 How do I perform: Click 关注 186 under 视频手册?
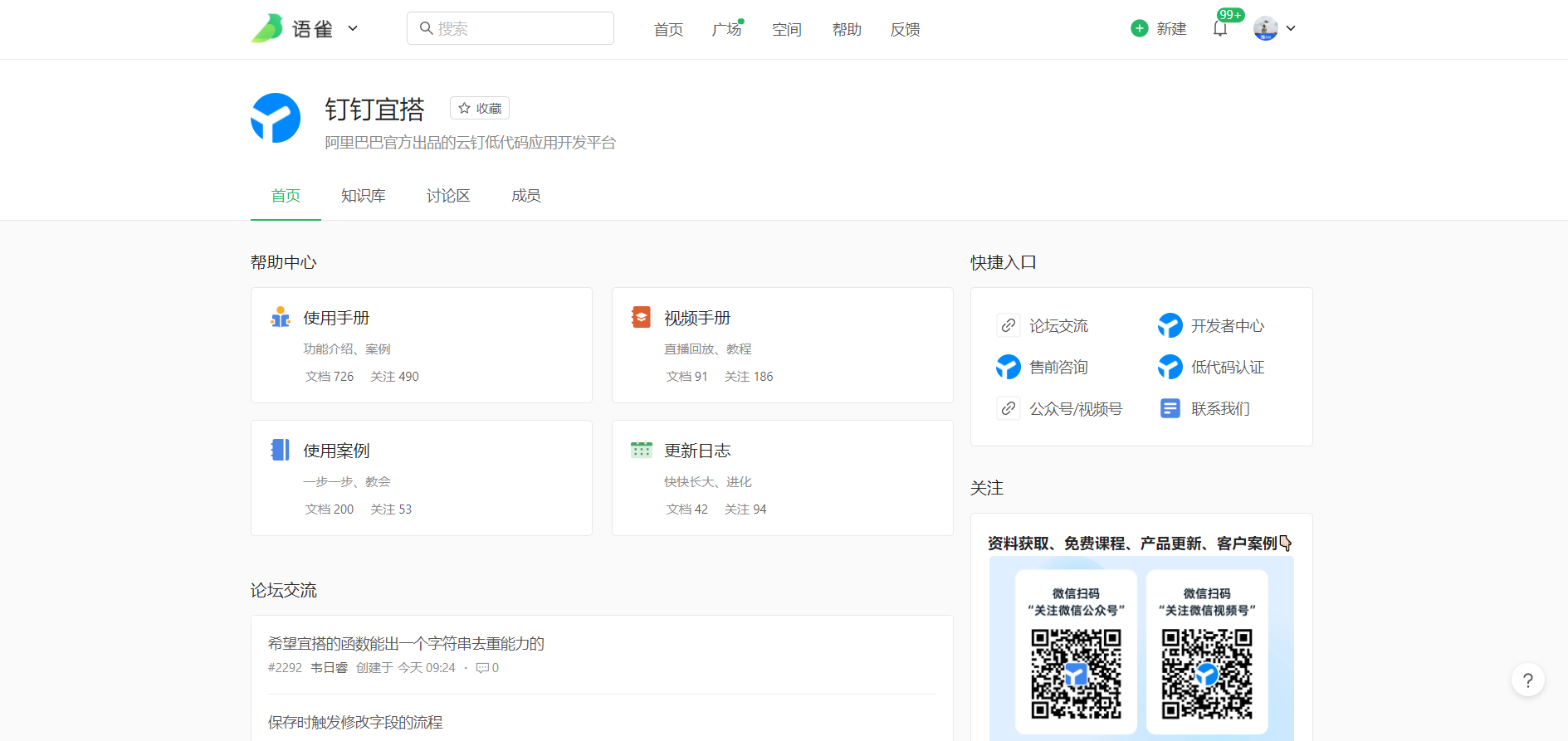point(749,377)
